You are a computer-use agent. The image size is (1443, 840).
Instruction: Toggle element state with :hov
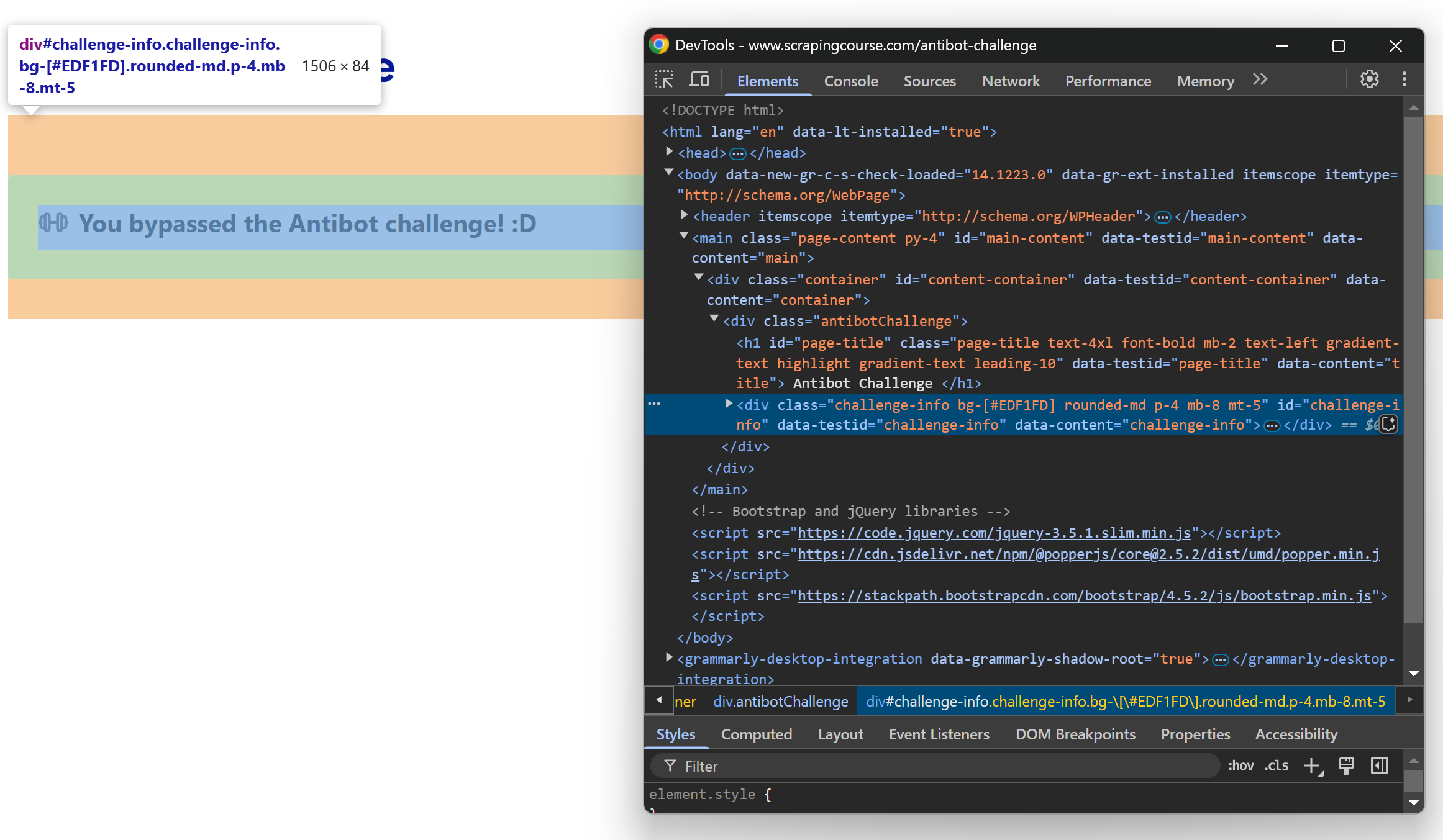tap(1240, 765)
